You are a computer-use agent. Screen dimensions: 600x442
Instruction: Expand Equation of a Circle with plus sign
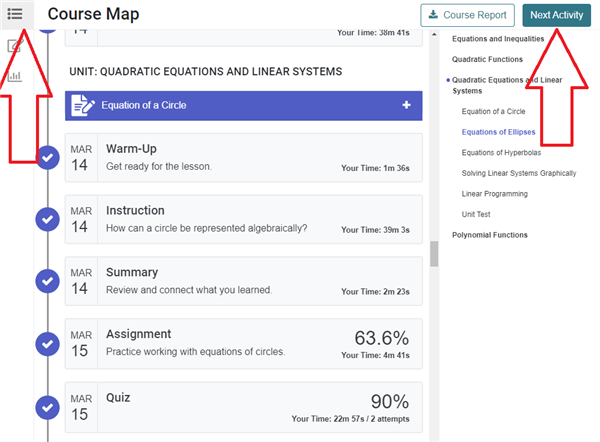coord(406,105)
